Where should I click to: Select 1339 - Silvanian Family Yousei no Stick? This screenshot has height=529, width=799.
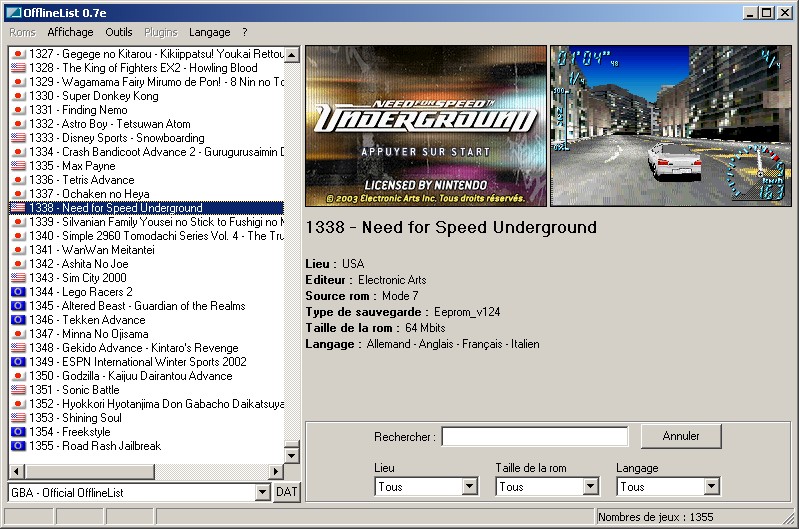tap(147, 222)
